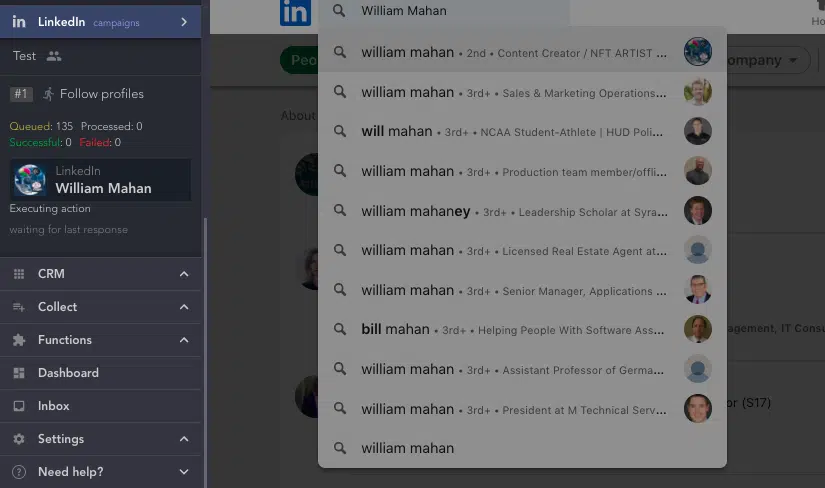Select william mahan Production team member suggestion
The height and width of the screenshot is (488, 825).
pyautogui.click(x=522, y=171)
